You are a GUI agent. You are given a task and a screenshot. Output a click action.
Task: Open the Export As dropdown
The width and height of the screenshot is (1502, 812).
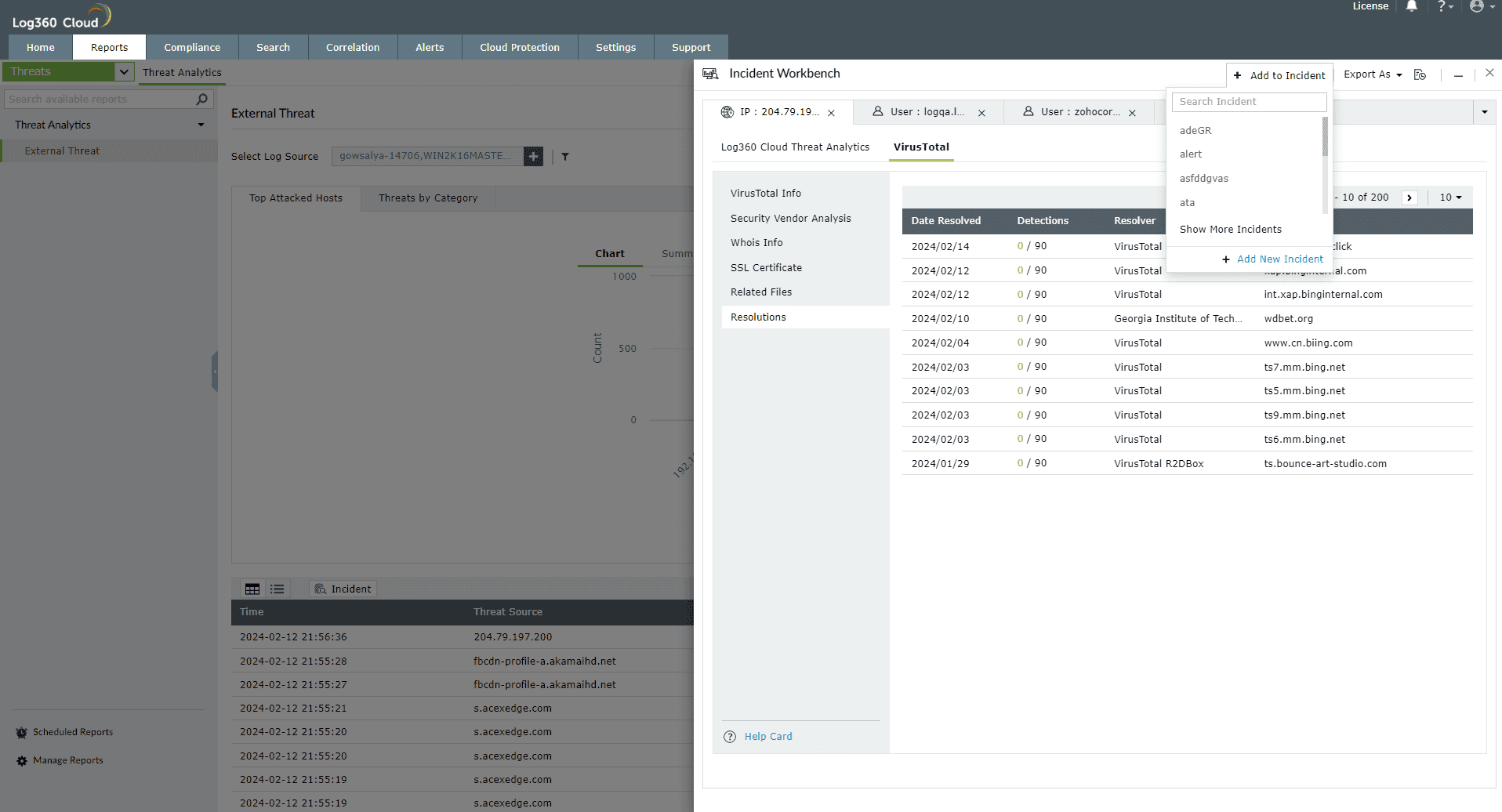[1373, 74]
